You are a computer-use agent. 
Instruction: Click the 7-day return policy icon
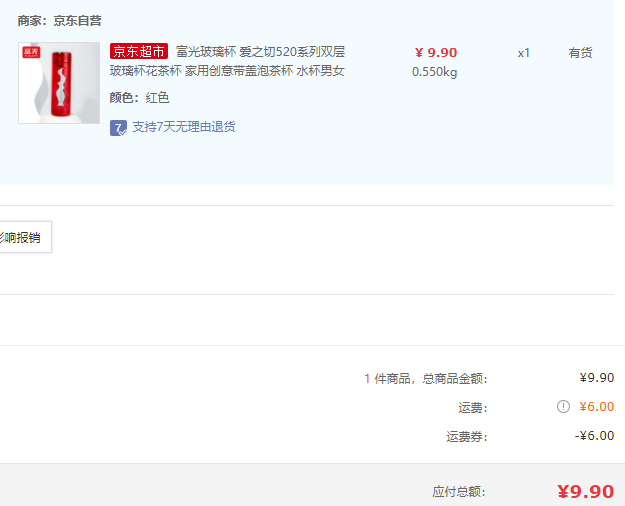click(118, 128)
